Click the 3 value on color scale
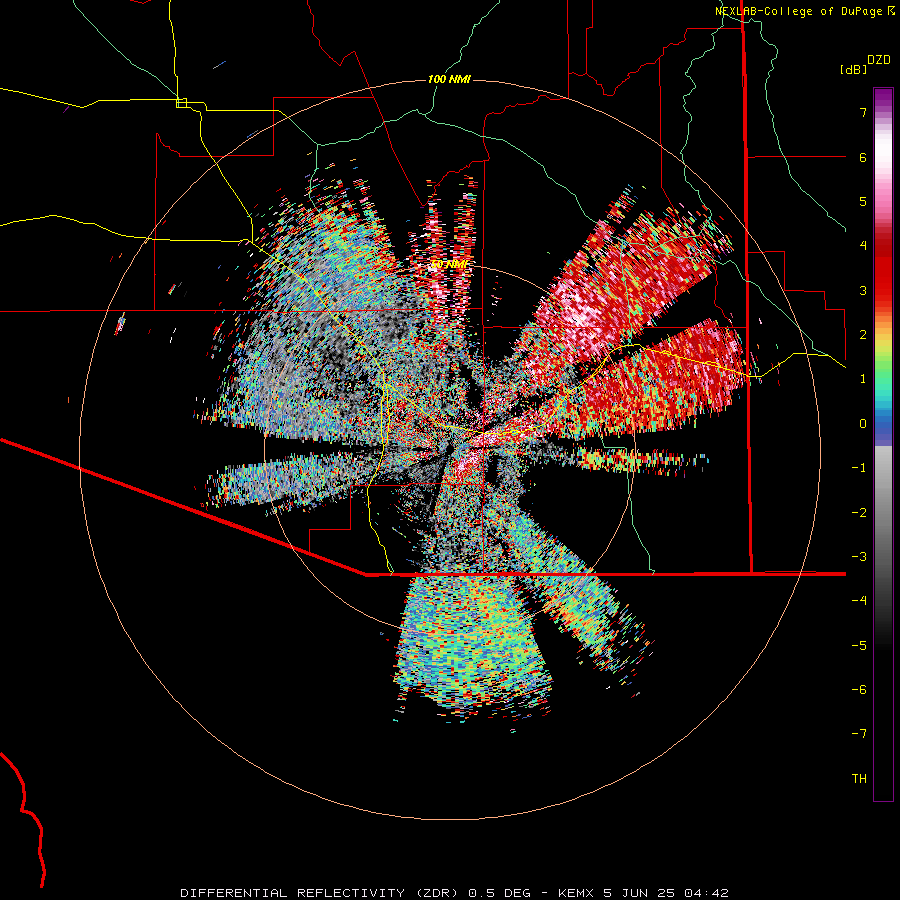 point(863,290)
